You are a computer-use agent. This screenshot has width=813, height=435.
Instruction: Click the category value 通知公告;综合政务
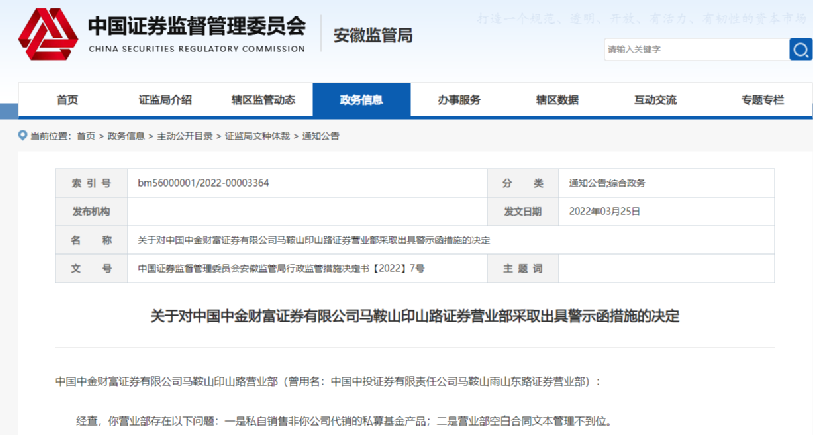point(607,183)
